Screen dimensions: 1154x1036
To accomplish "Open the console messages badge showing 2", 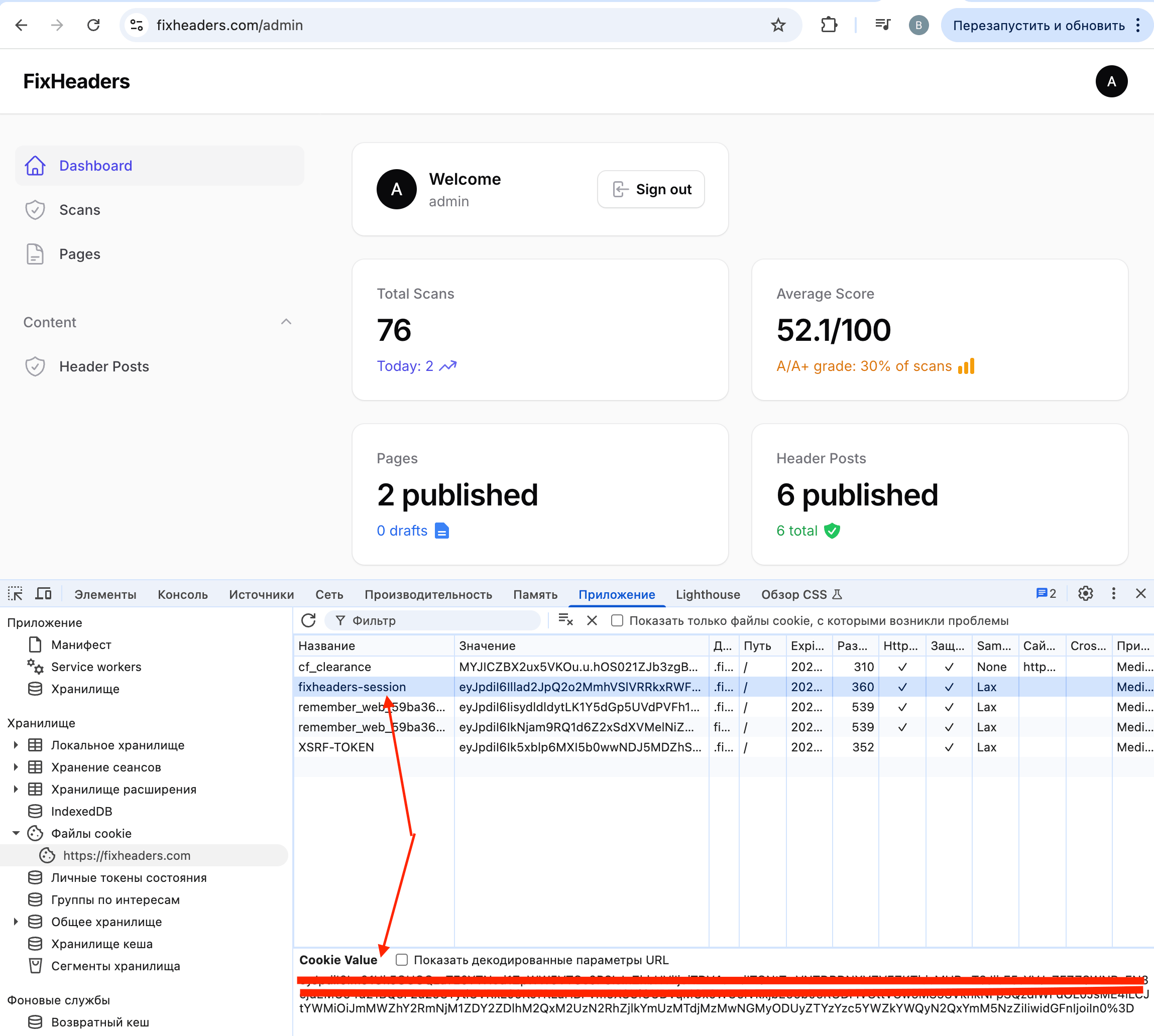I will pos(1045,593).
